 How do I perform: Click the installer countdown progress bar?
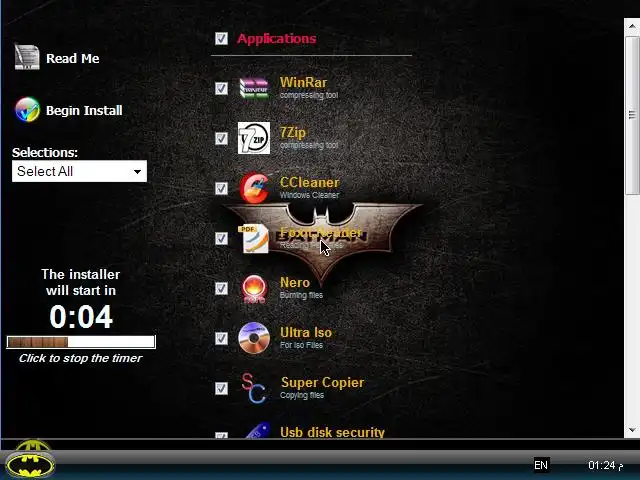coord(81,342)
